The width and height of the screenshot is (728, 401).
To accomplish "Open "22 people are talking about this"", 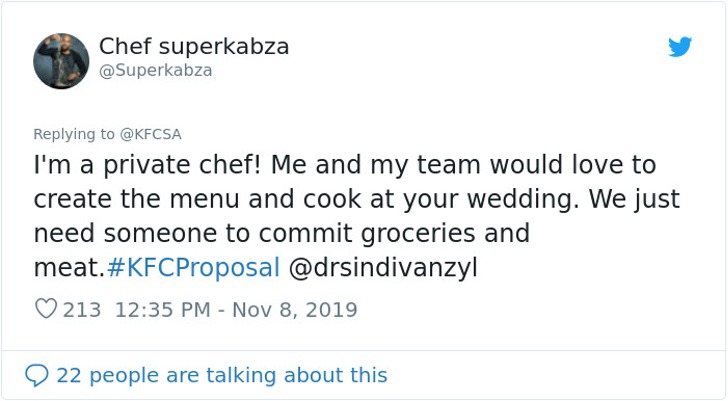I will pos(221,376).
